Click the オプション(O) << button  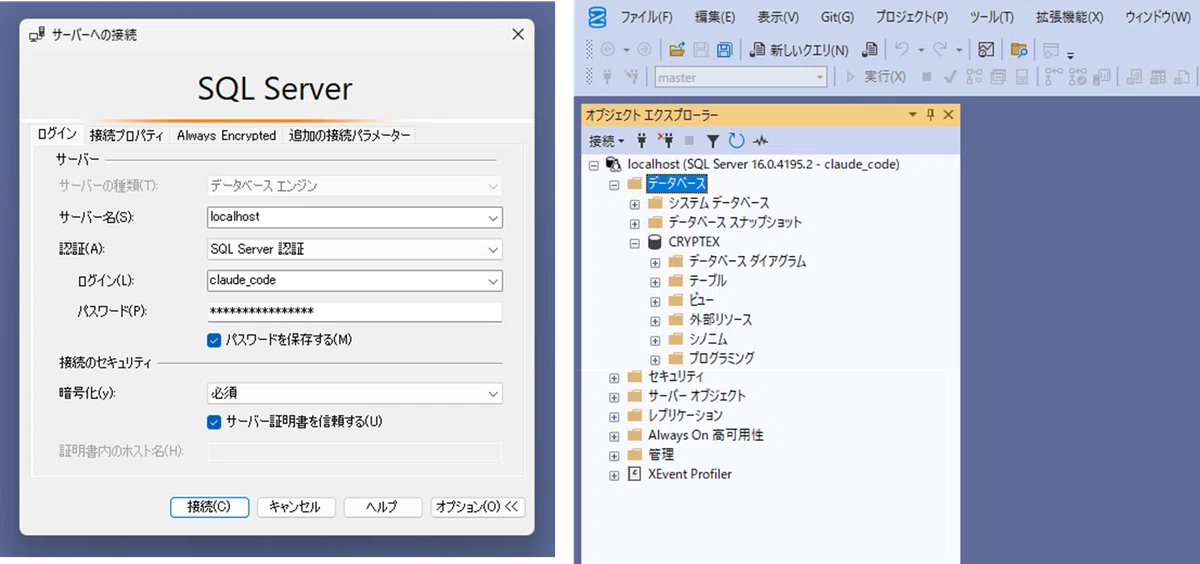477,507
